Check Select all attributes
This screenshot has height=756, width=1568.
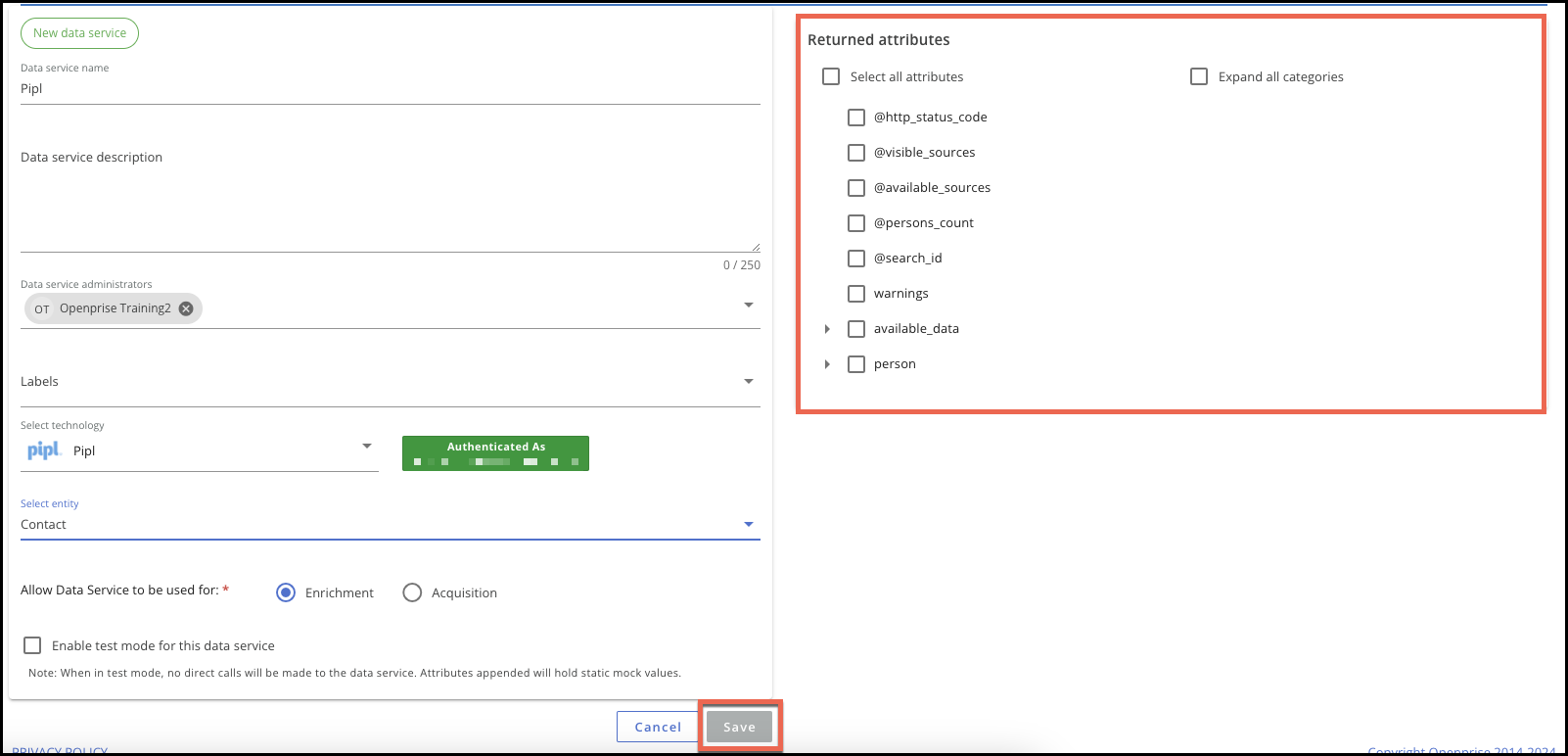click(x=831, y=76)
